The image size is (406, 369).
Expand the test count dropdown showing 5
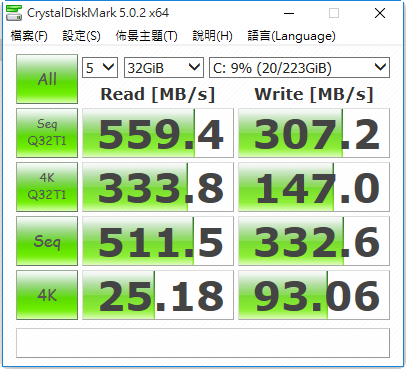[x=100, y=68]
